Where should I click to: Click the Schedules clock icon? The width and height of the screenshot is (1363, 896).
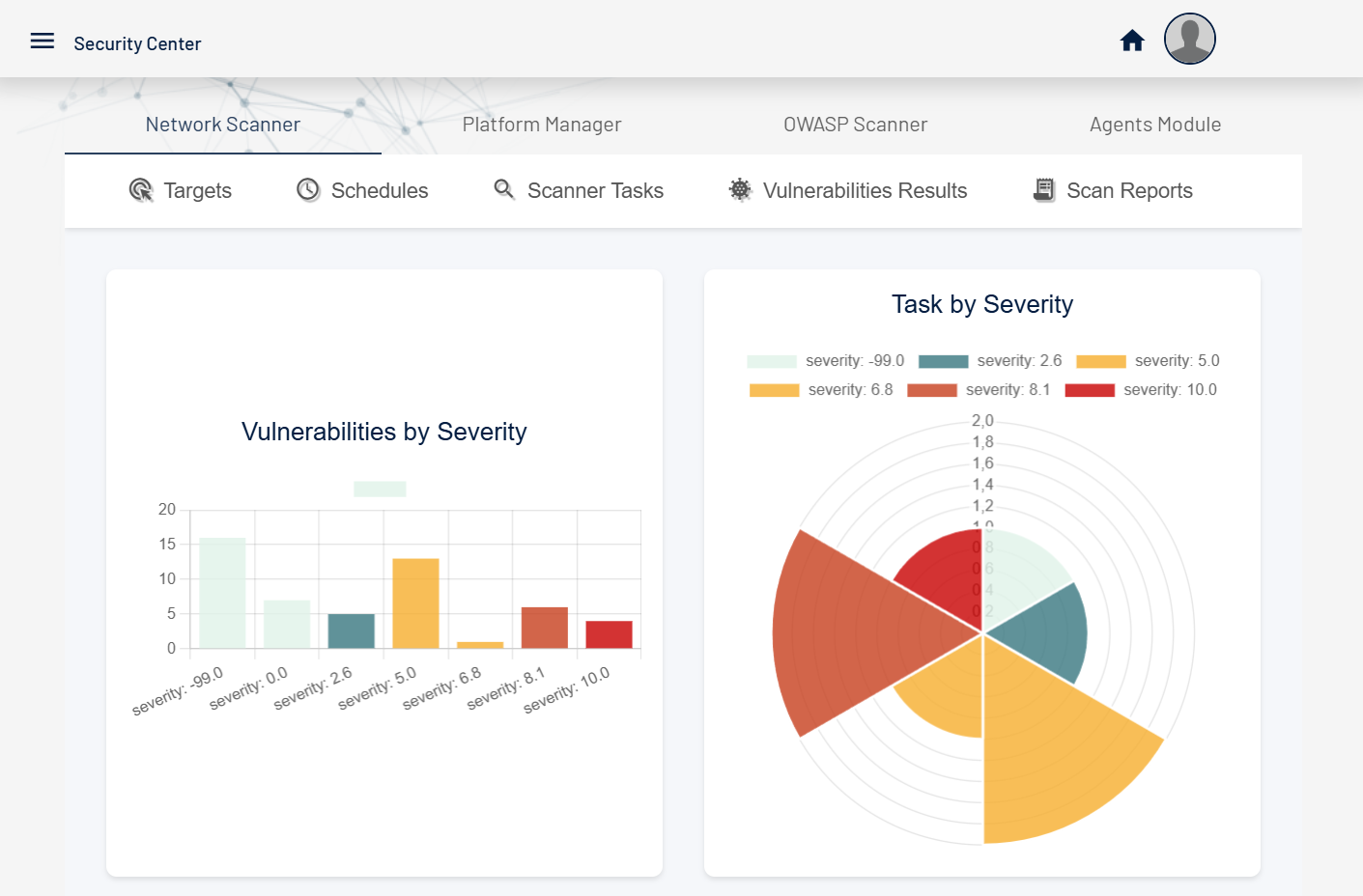[x=308, y=190]
